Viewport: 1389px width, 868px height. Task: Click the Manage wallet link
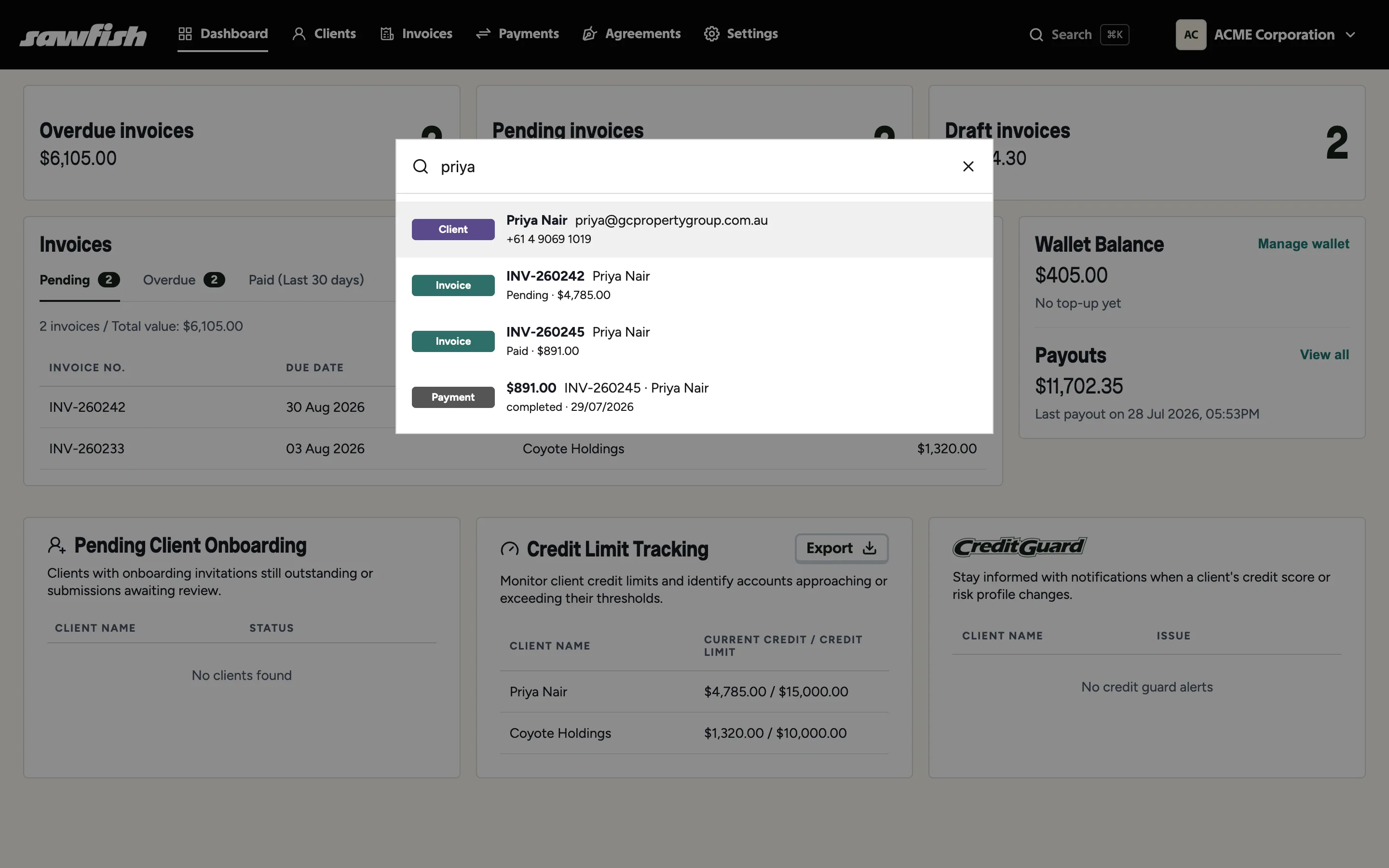point(1304,244)
